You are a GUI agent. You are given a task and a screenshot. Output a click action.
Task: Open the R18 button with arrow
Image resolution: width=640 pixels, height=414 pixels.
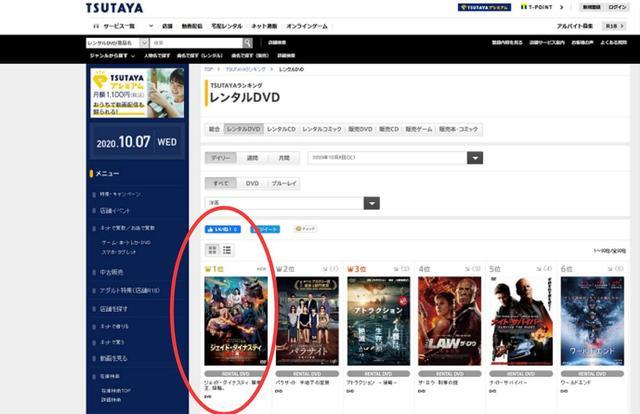click(x=614, y=26)
